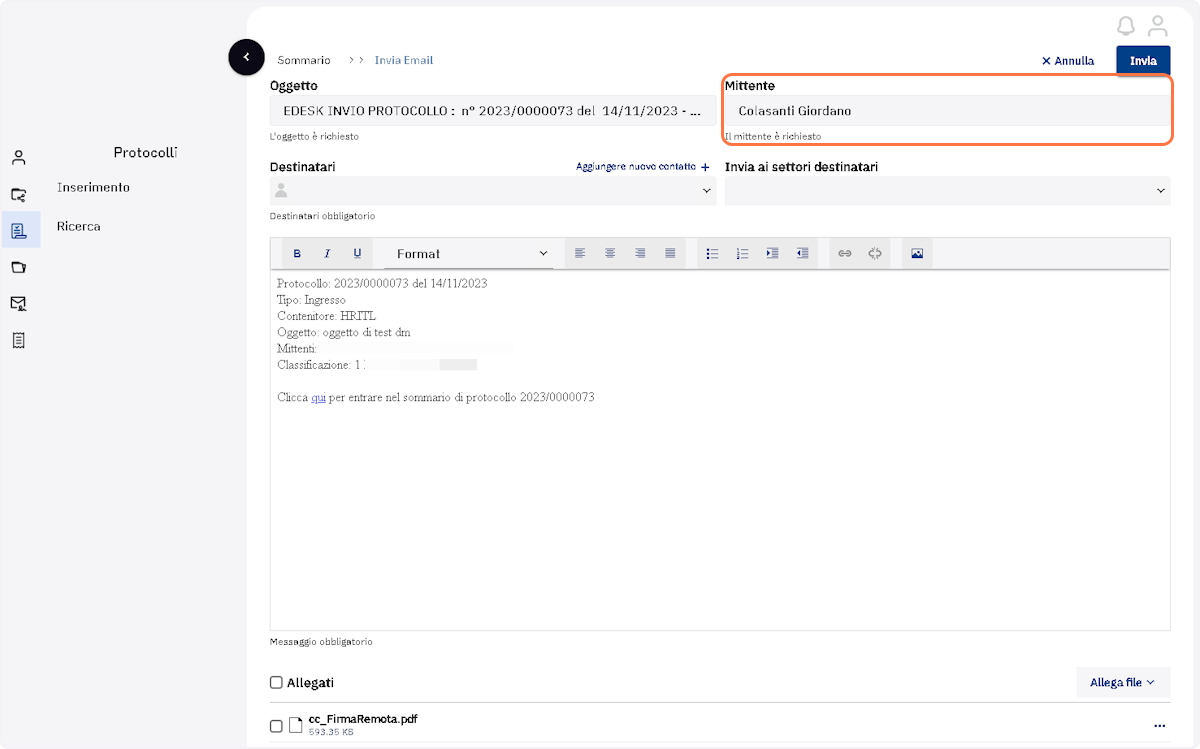Open Ricerca in the Protocolli menu
The image size is (1200, 749).
click(x=79, y=226)
